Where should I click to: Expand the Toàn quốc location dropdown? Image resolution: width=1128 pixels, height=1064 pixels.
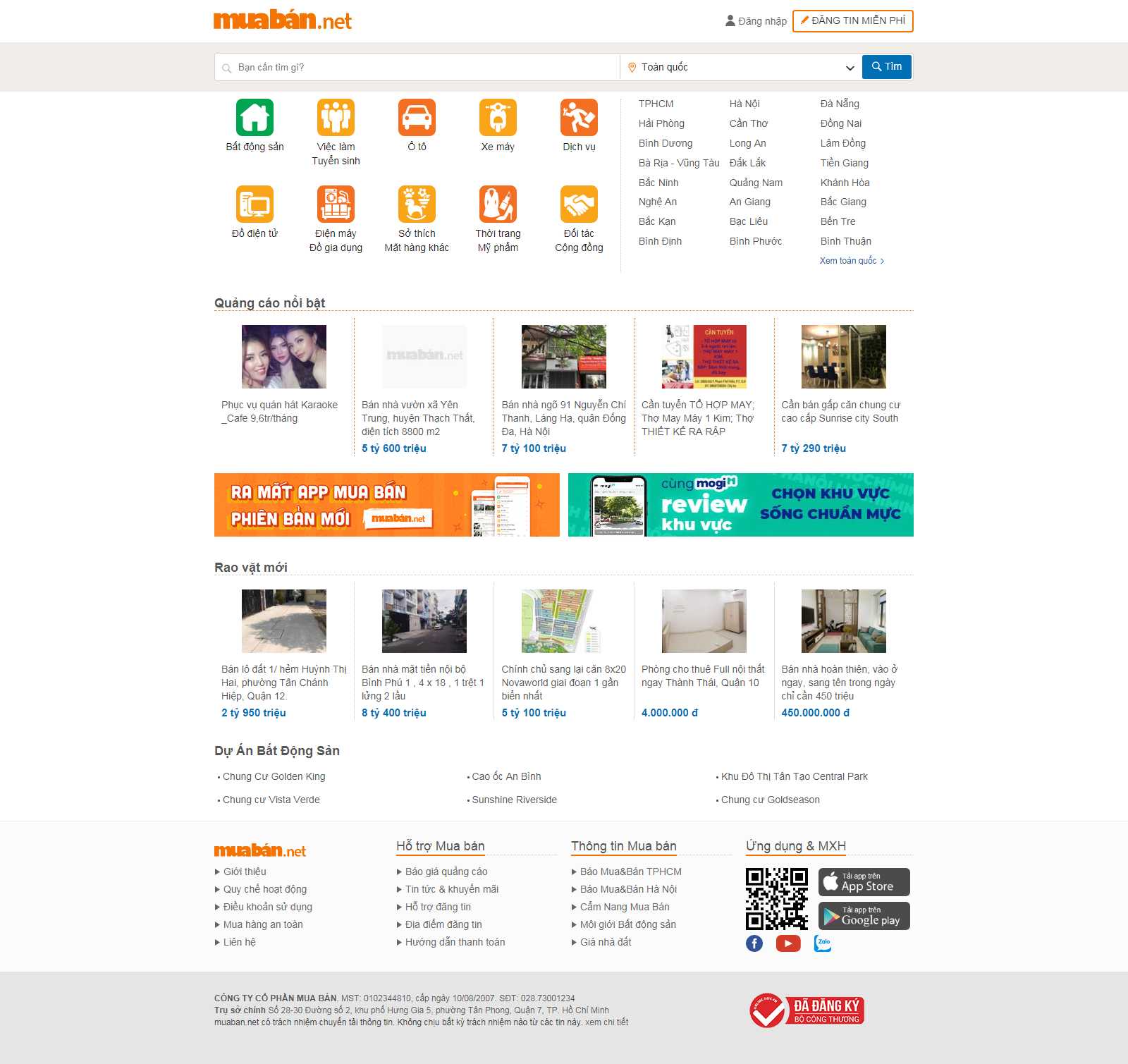(740, 67)
